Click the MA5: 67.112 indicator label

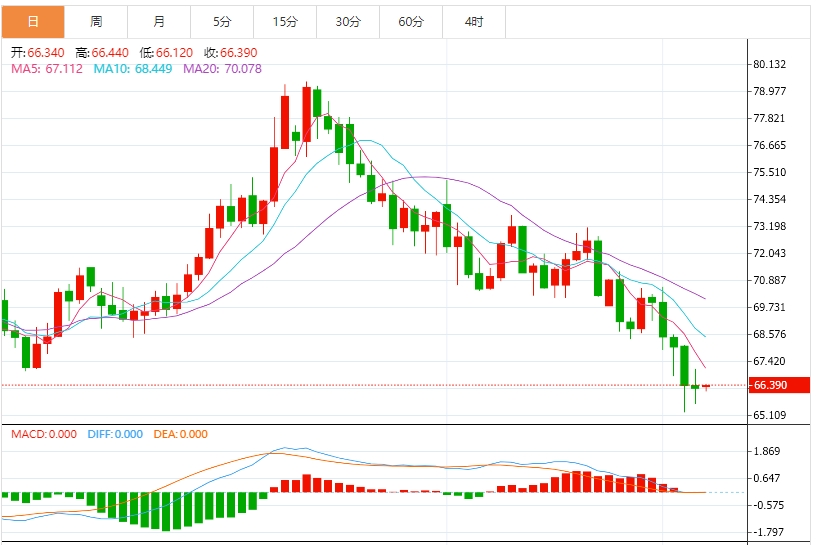click(x=47, y=69)
